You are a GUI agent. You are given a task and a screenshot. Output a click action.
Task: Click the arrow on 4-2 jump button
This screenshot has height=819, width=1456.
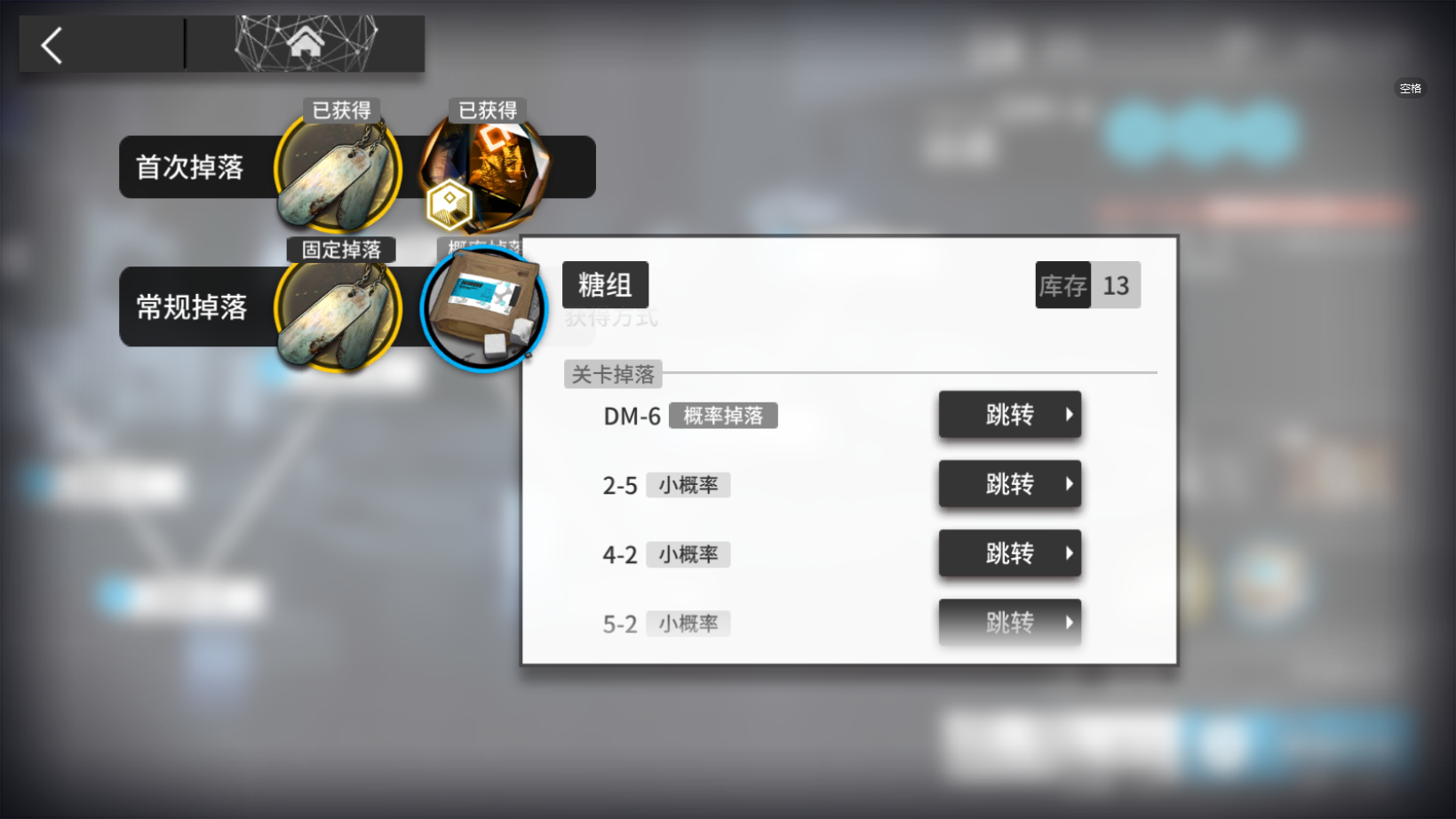click(1069, 553)
